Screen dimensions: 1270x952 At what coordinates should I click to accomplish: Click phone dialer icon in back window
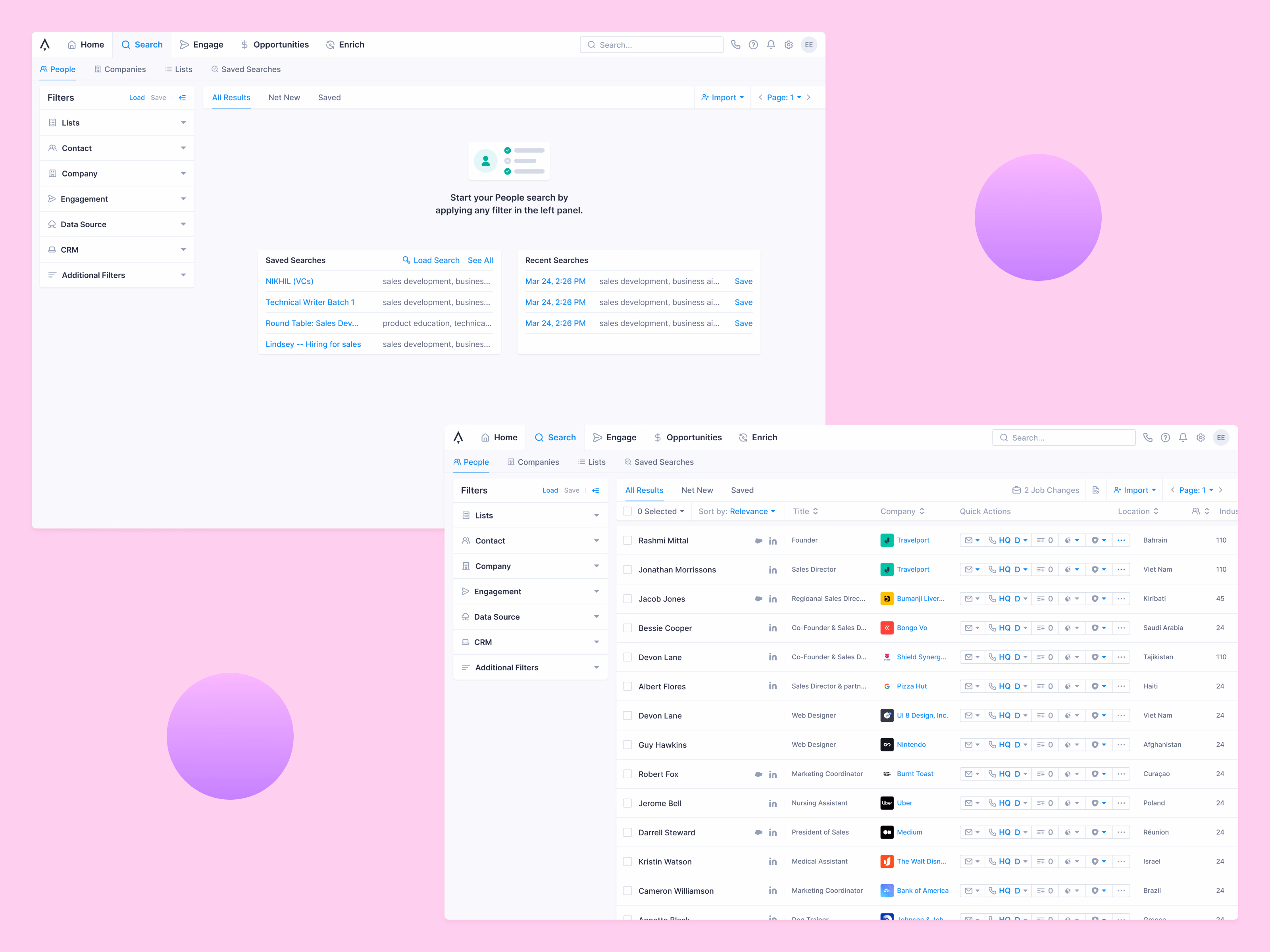(x=735, y=45)
